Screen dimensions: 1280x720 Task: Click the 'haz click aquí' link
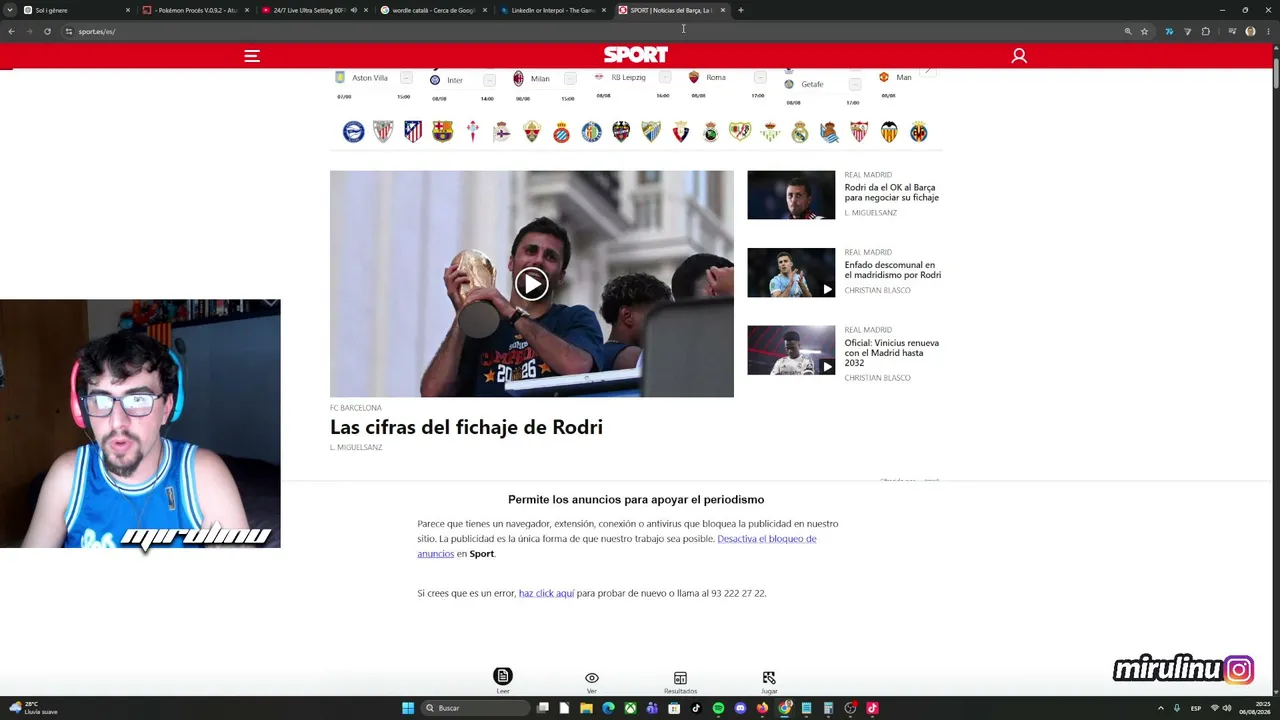546,593
